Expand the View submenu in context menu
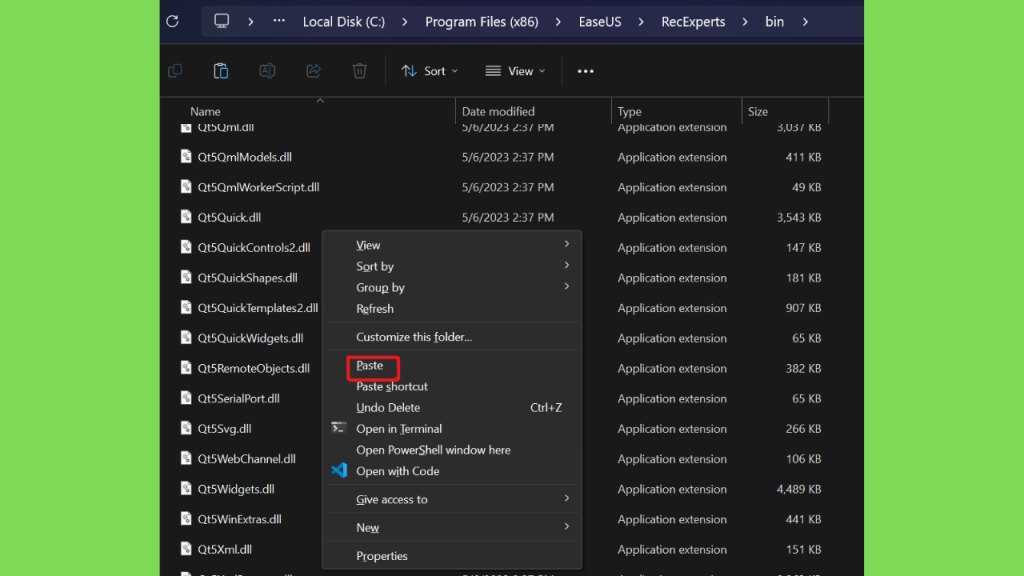This screenshot has width=1024, height=576. pyautogui.click(x=452, y=245)
